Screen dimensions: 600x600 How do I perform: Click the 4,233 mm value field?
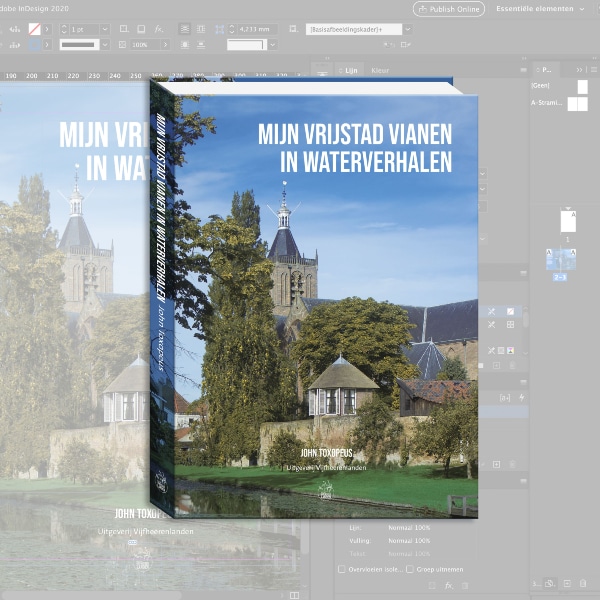[x=259, y=29]
